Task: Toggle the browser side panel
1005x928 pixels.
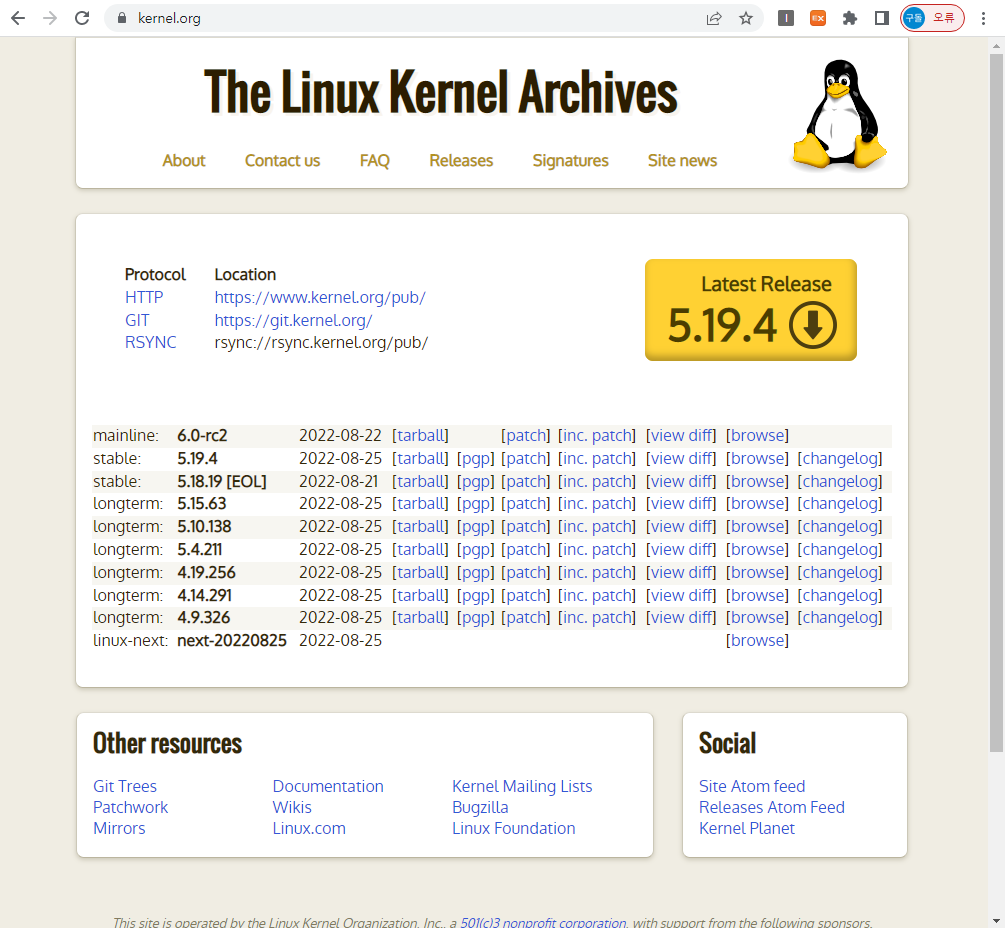Action: (882, 18)
